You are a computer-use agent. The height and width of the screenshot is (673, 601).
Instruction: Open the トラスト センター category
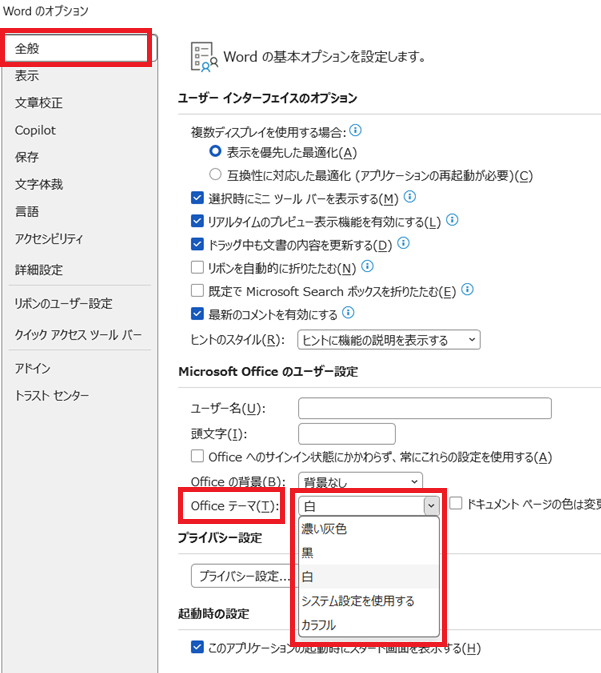pyautogui.click(x=52, y=395)
